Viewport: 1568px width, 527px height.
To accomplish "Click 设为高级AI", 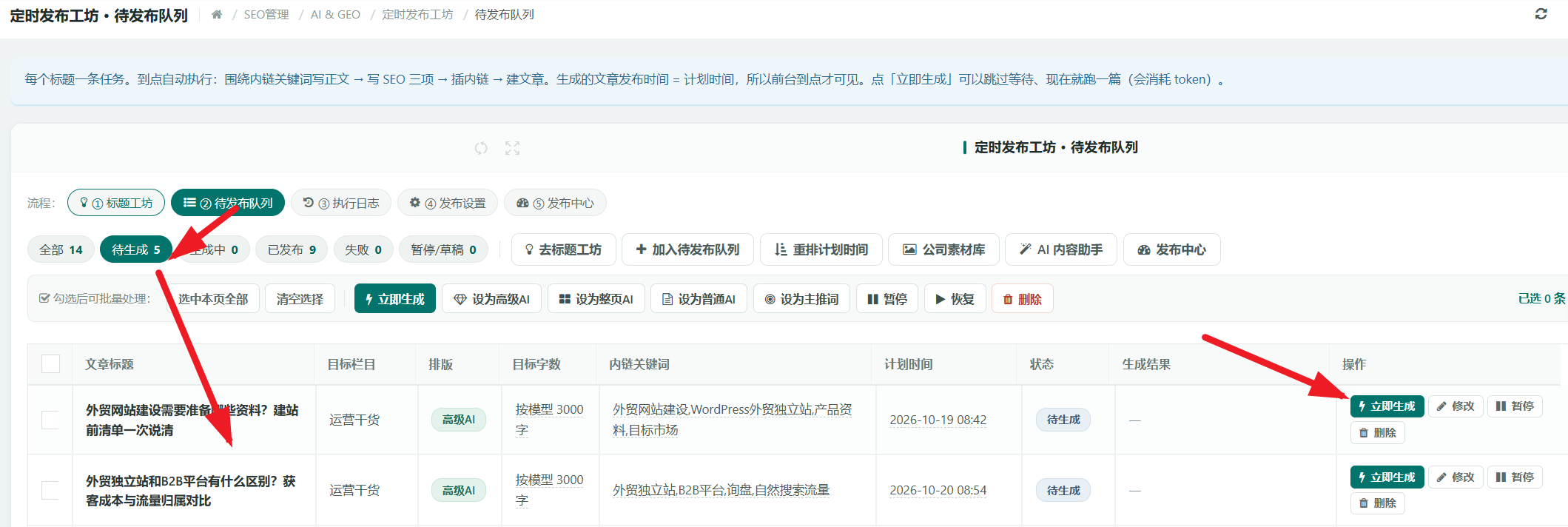I will (x=491, y=299).
